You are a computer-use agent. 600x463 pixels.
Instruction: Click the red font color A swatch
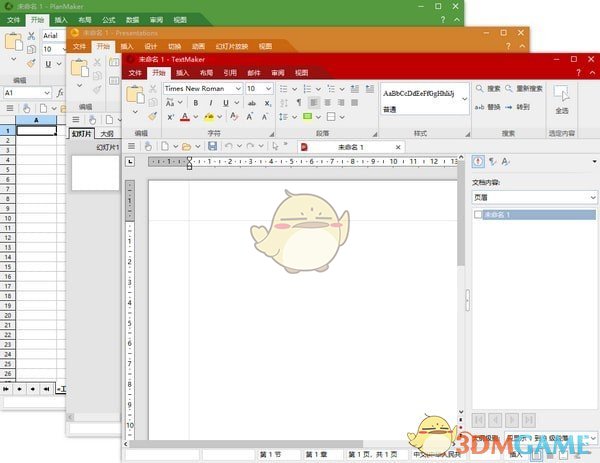[x=185, y=117]
